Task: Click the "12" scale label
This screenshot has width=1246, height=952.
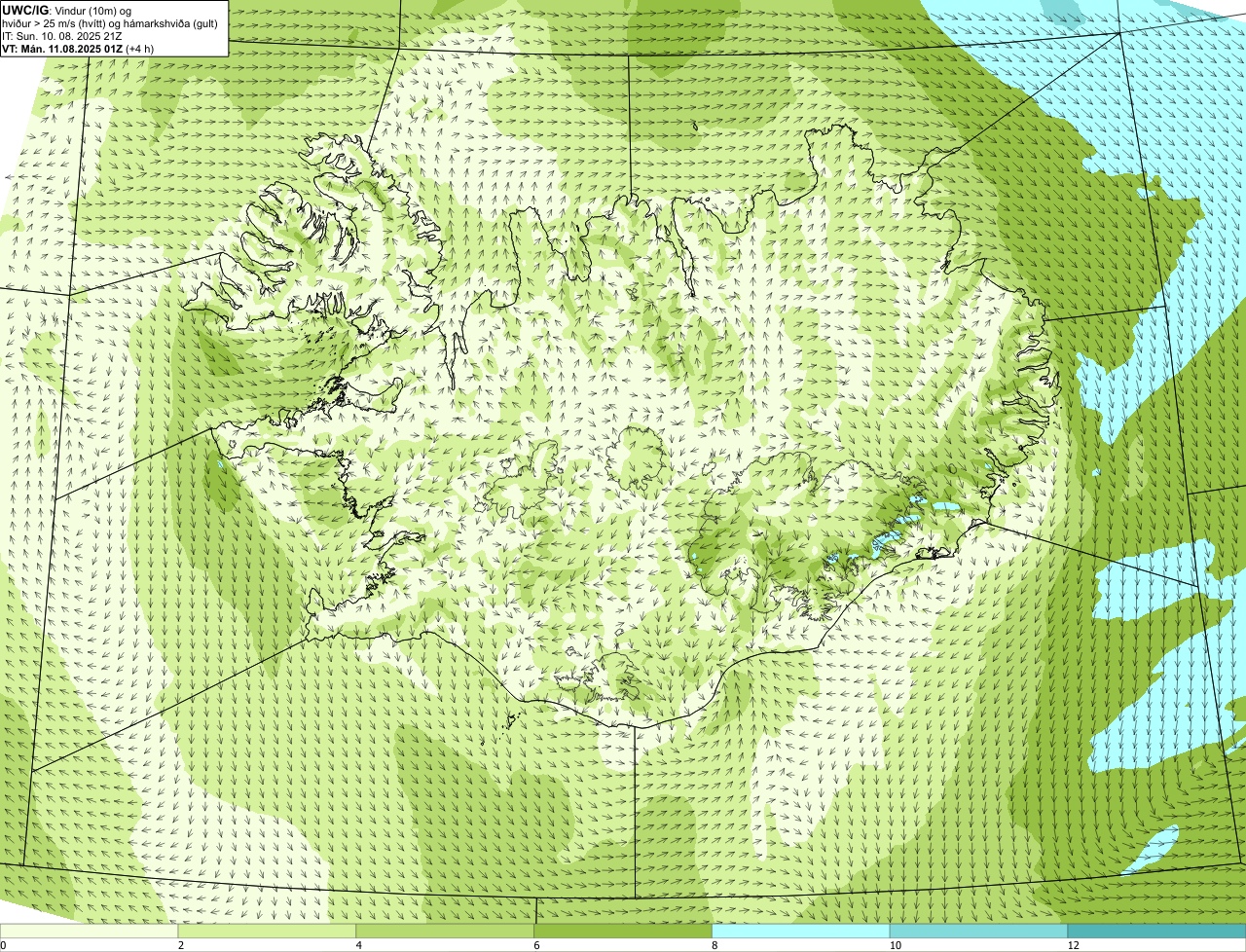Action: 1073,945
